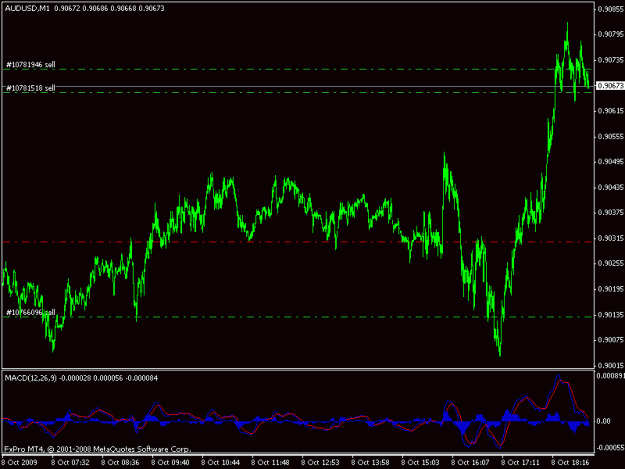625x469 pixels.
Task: Click the 8 Oct 12:53 time label
Action: [x=320, y=463]
